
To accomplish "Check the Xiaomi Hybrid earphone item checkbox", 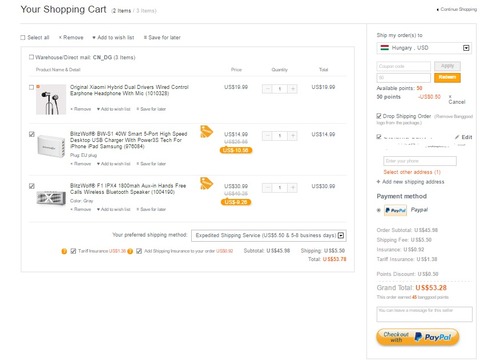I will (31, 87).
